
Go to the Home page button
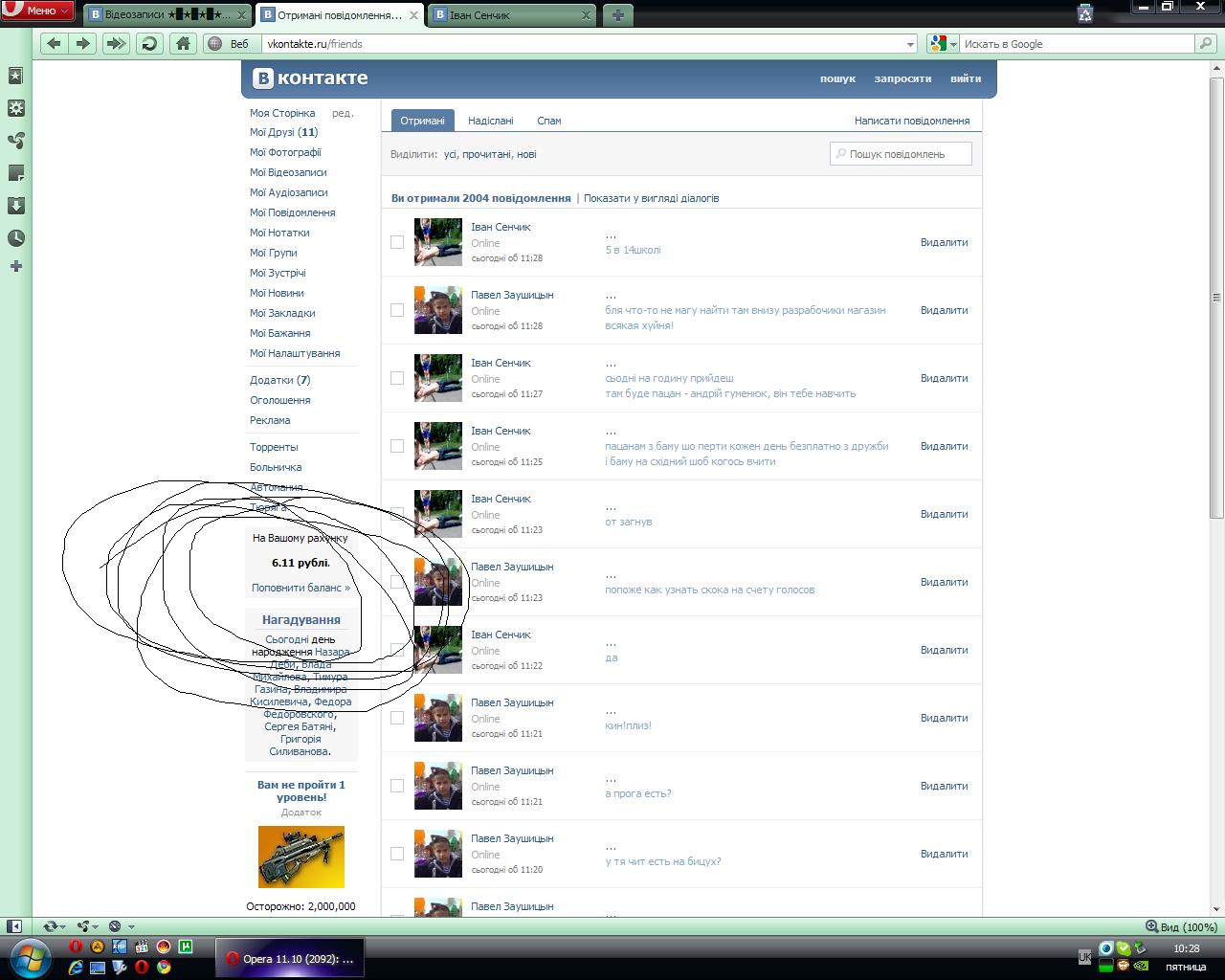click(x=184, y=43)
